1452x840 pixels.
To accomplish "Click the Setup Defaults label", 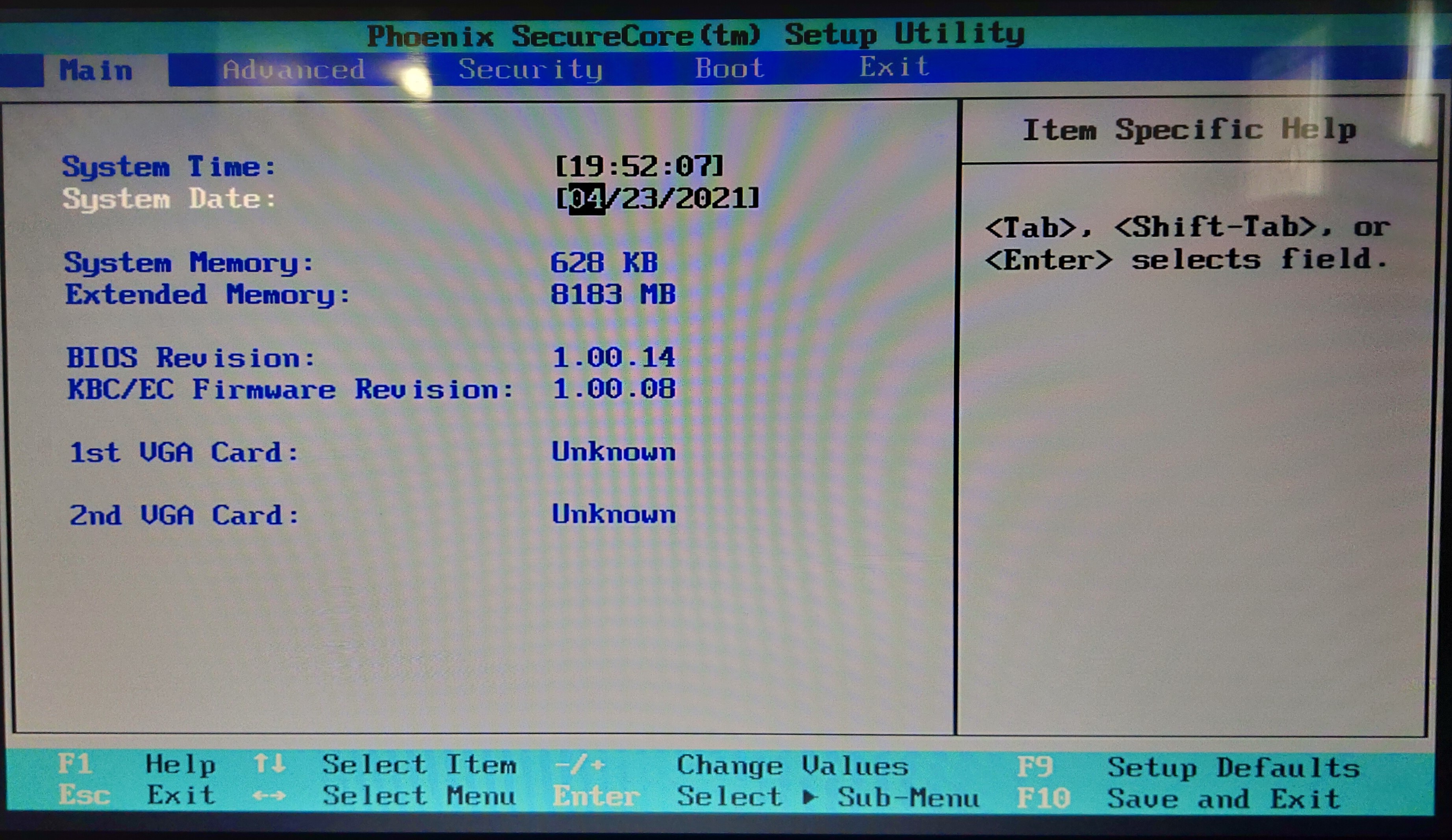I will pos(1233,768).
